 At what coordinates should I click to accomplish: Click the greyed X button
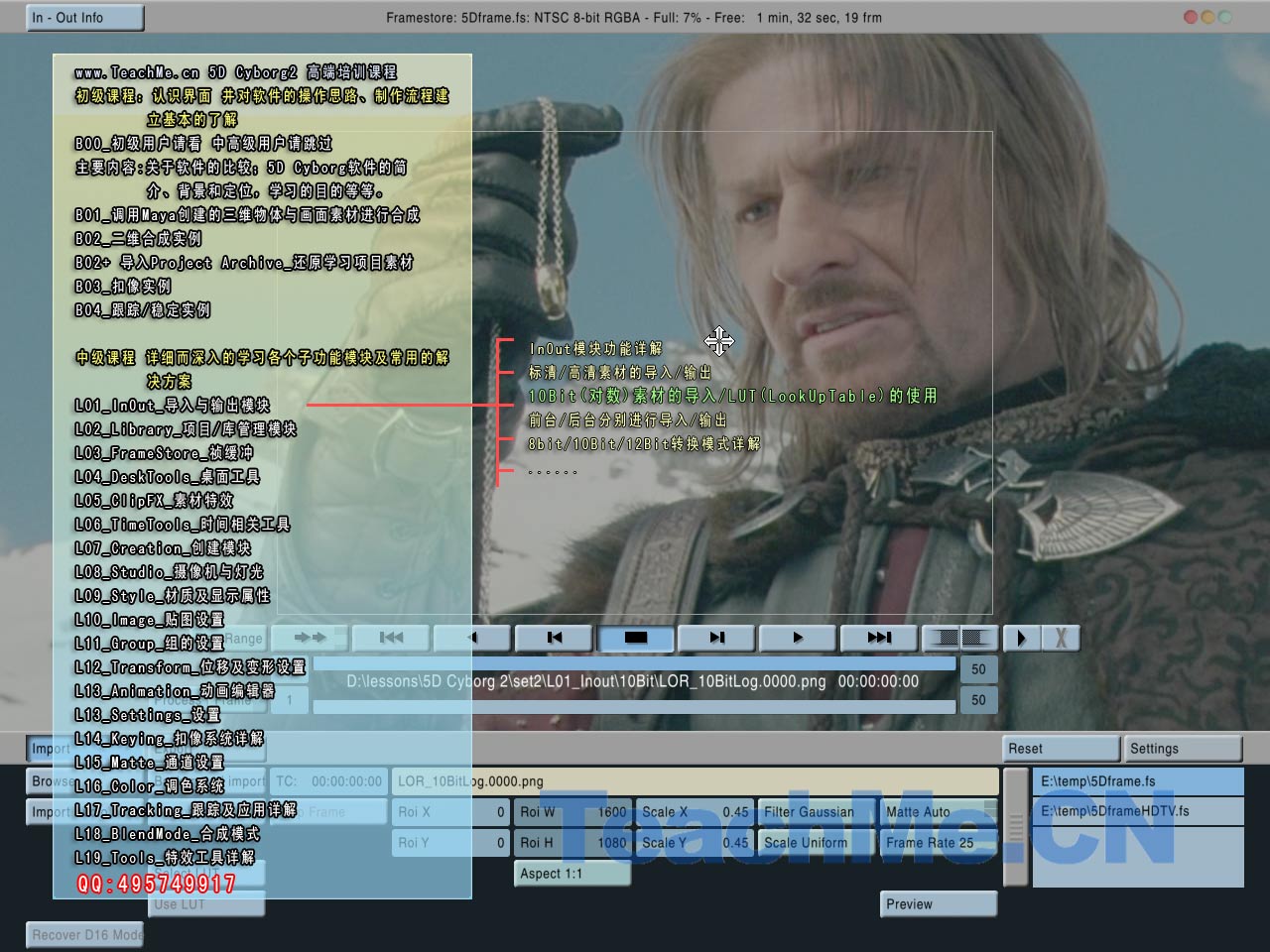(x=1061, y=638)
